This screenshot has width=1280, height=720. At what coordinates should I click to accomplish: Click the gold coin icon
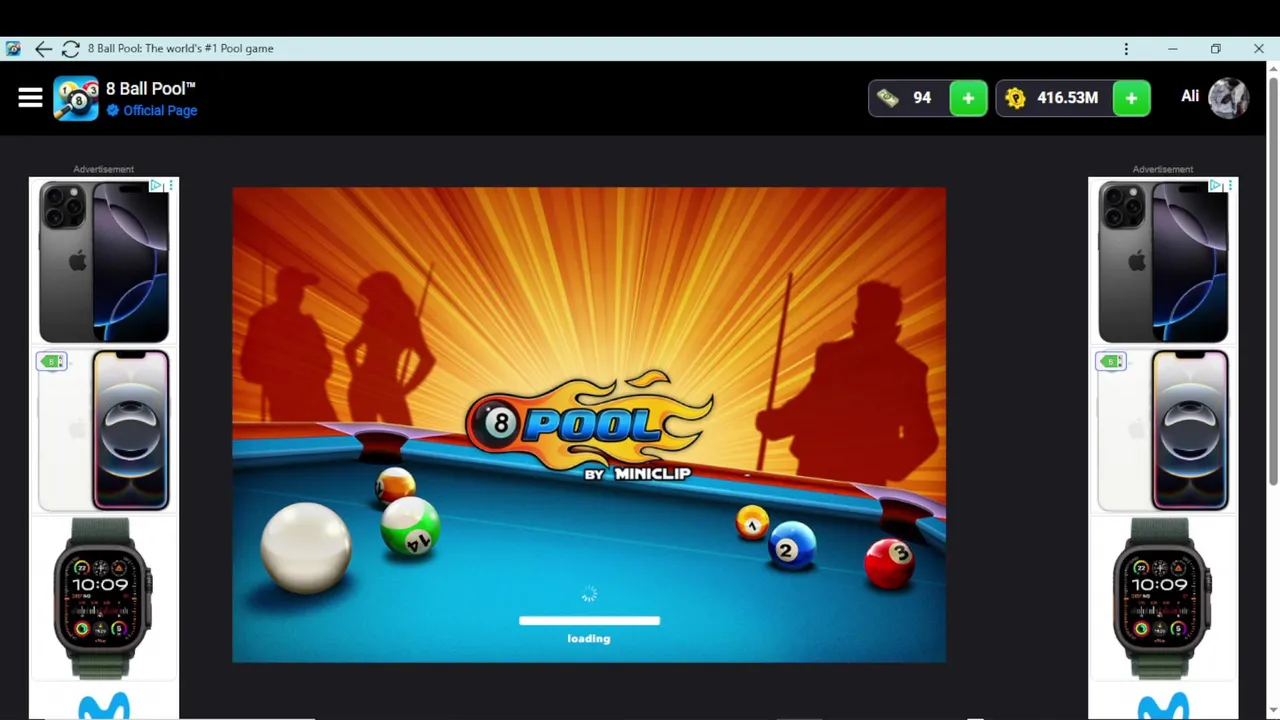click(x=1015, y=98)
